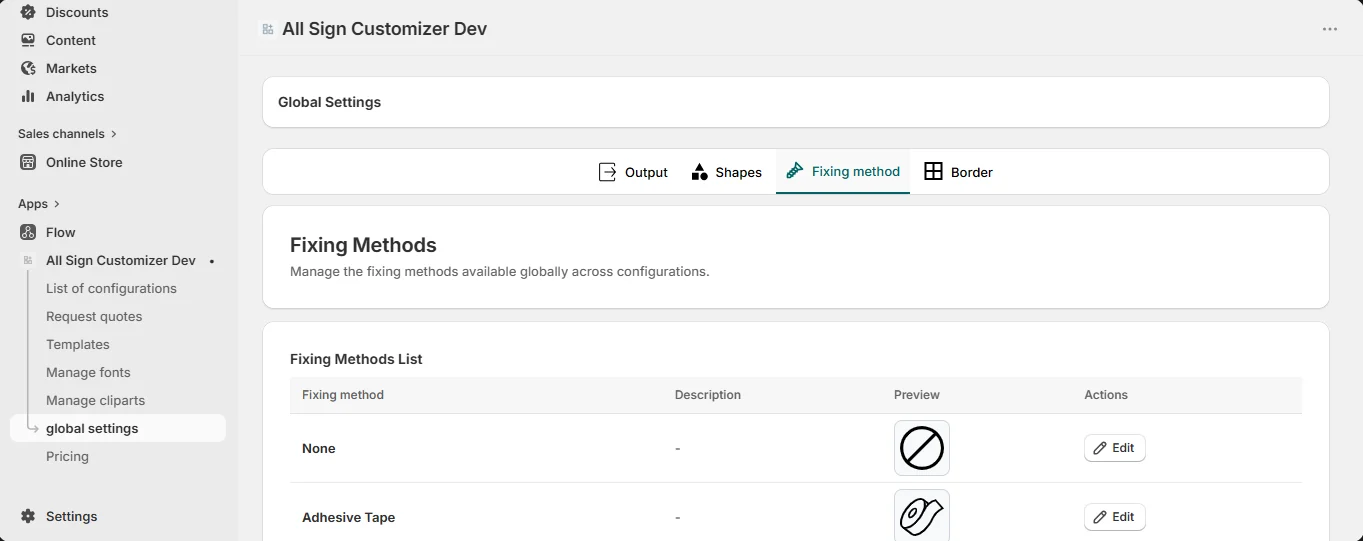The width and height of the screenshot is (1363, 541).
Task: Open the Pricing page
Action: [67, 456]
